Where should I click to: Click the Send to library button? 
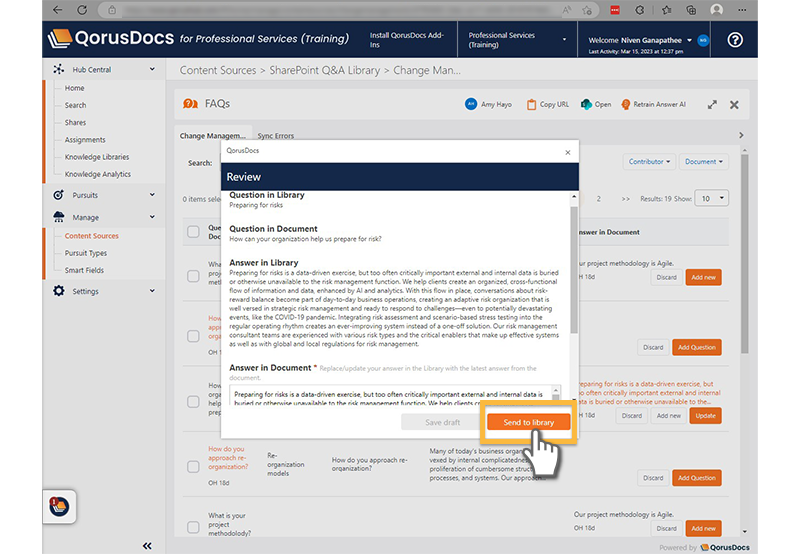click(529, 422)
